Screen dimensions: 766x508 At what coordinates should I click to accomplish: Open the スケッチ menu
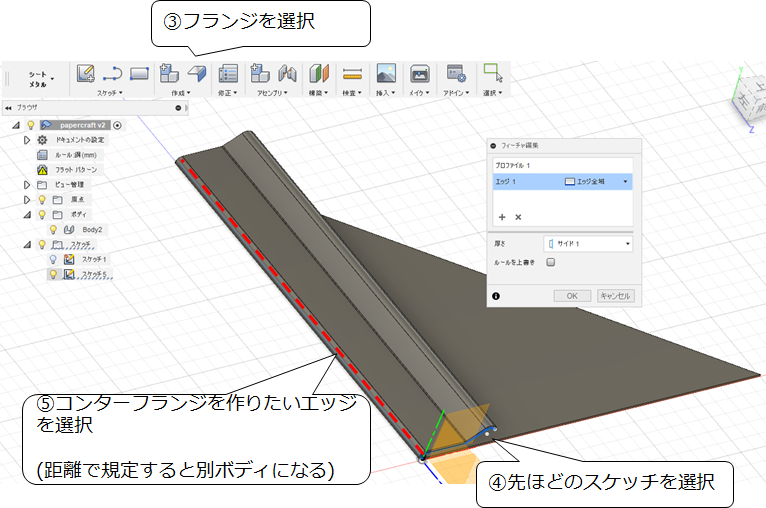coord(109,93)
